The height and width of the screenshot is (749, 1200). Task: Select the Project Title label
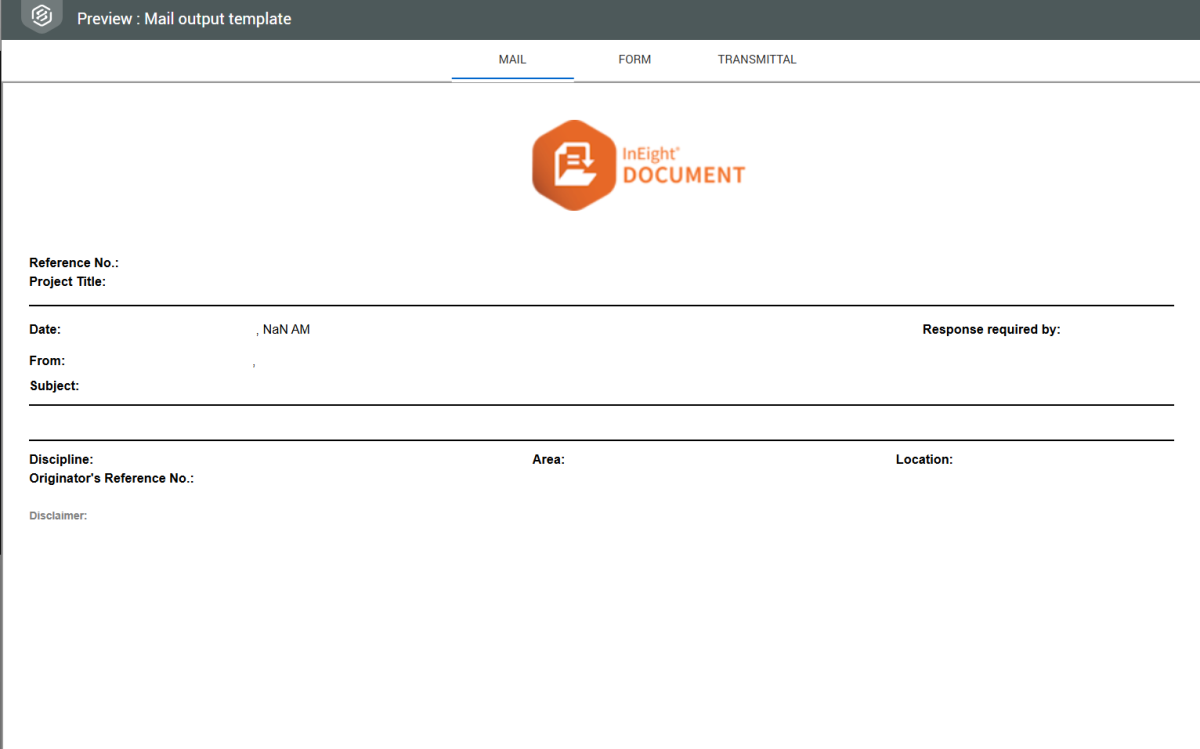pyautogui.click(x=67, y=282)
